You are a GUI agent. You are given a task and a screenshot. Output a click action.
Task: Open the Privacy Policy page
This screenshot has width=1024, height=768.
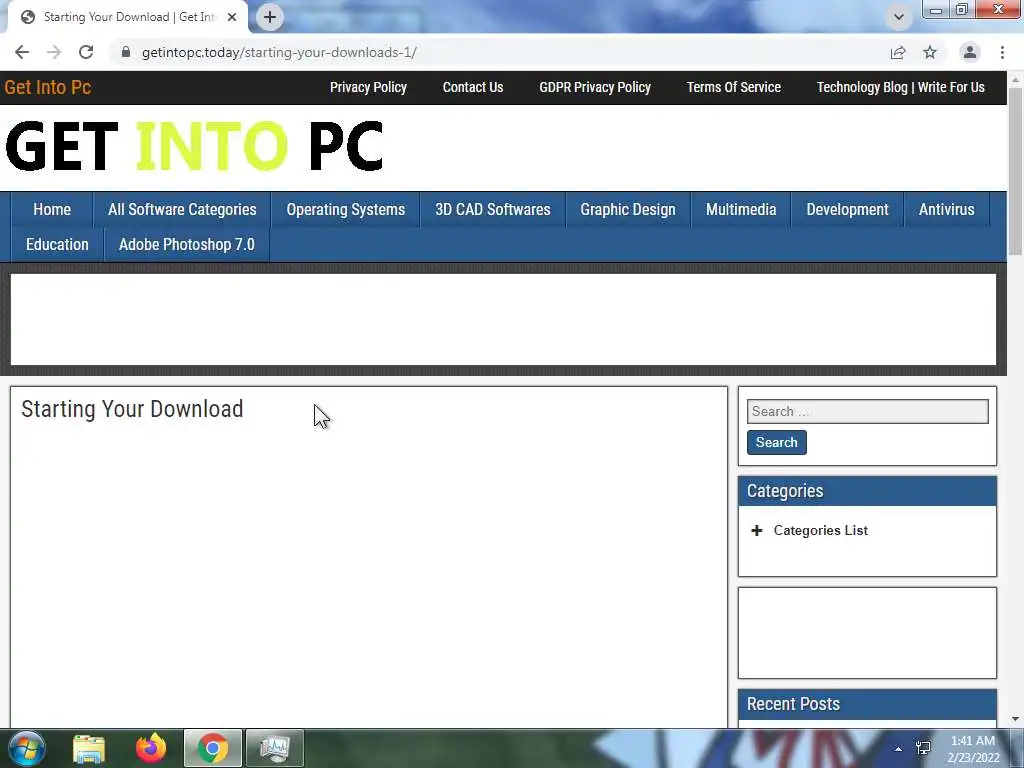(368, 88)
